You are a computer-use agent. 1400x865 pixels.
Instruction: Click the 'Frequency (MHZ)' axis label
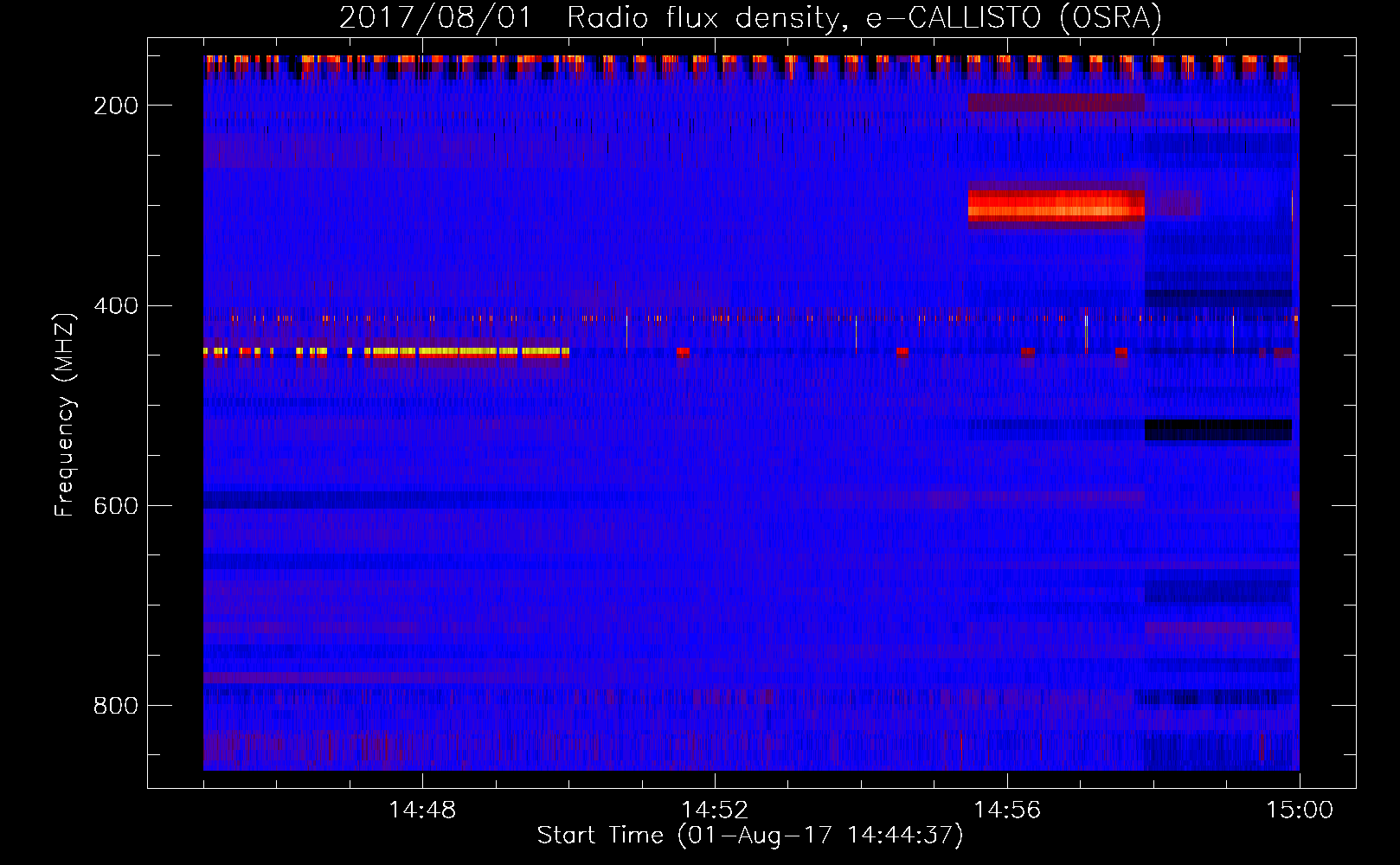tap(65, 415)
